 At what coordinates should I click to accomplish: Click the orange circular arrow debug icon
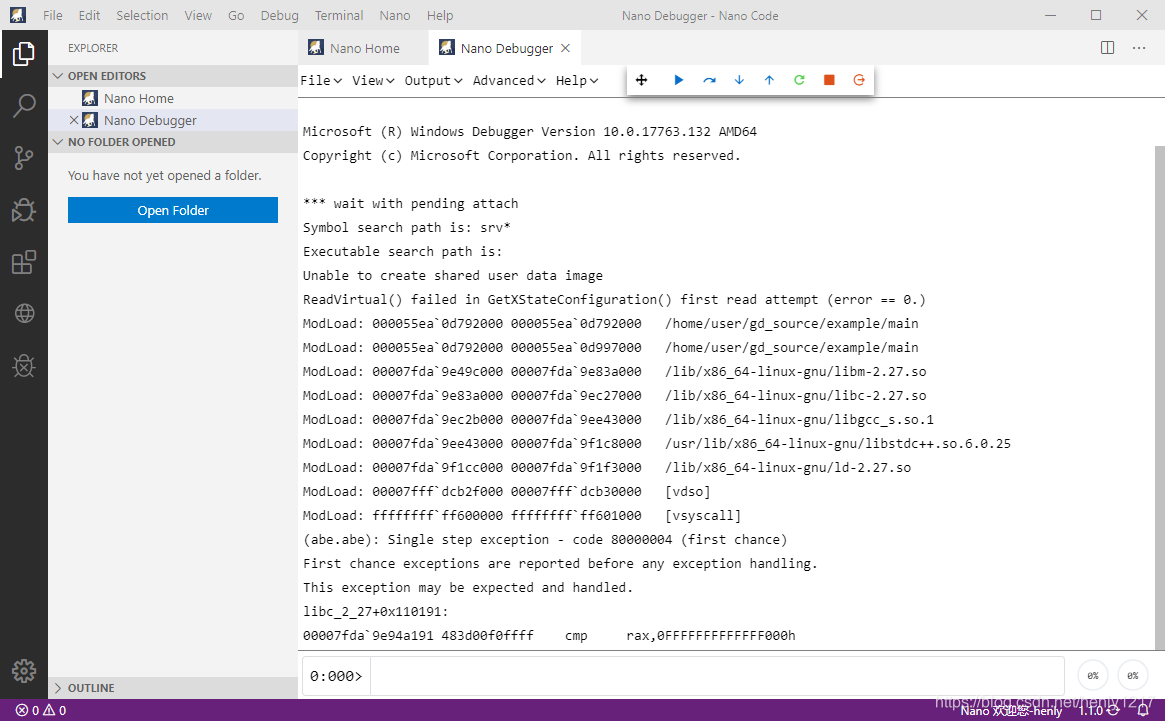859,80
